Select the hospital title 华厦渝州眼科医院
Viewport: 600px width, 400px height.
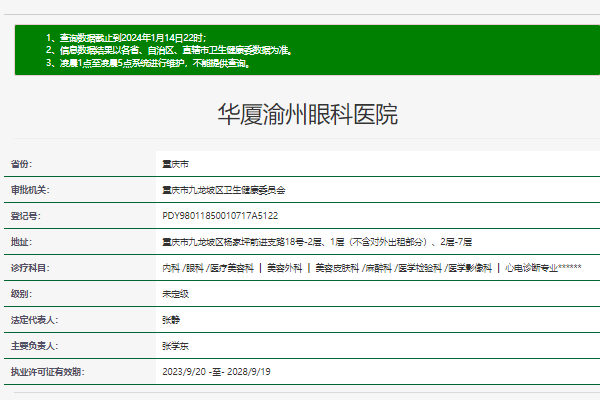click(x=308, y=114)
